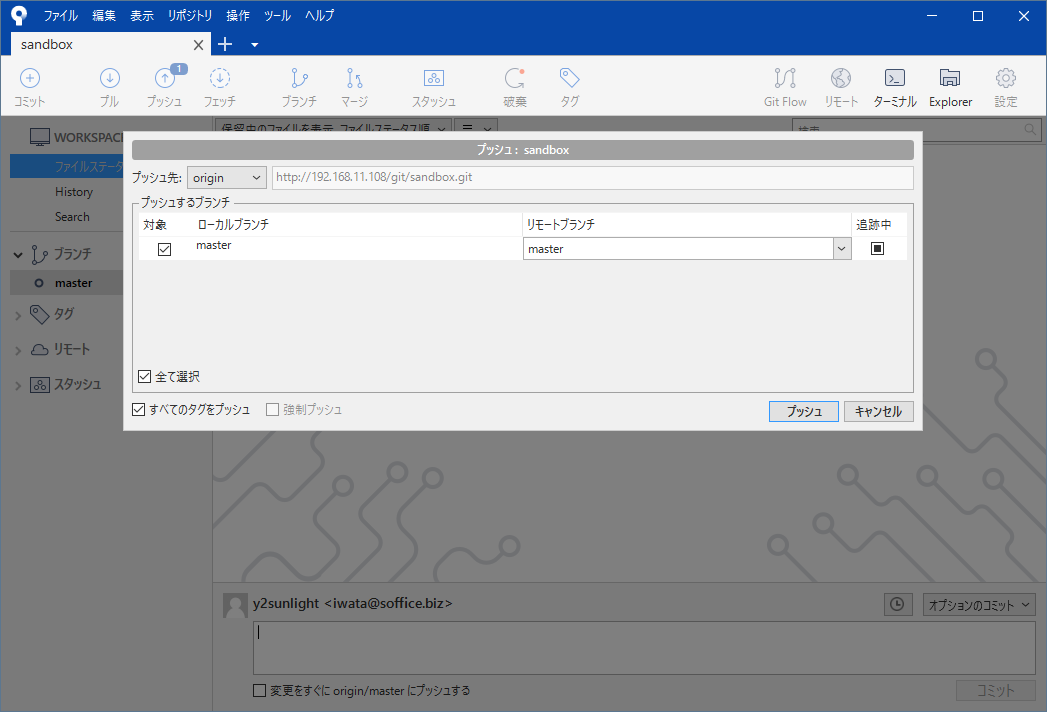Open the リポジトリ menu
The image size is (1047, 712).
(x=190, y=16)
